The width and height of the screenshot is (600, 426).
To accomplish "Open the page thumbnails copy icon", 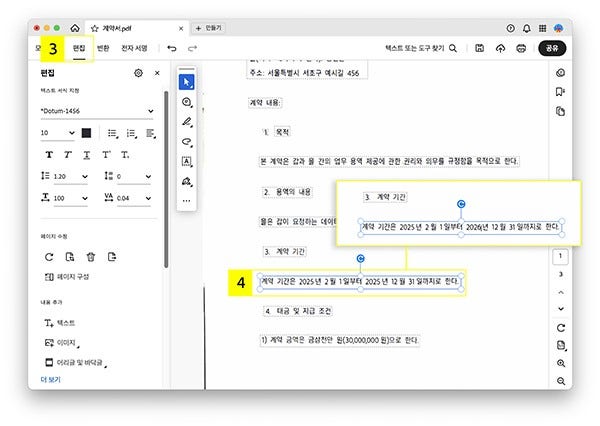I will point(560,111).
